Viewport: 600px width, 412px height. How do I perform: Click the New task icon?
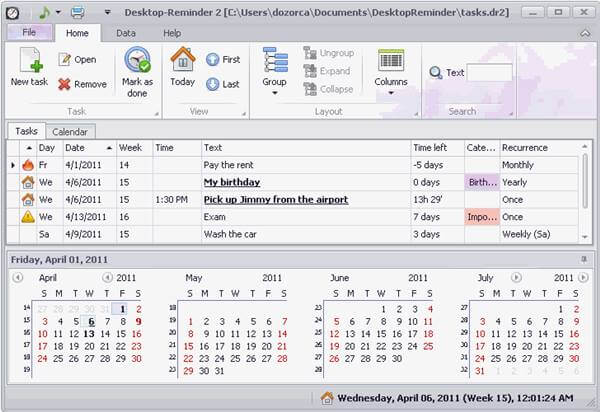(x=31, y=60)
